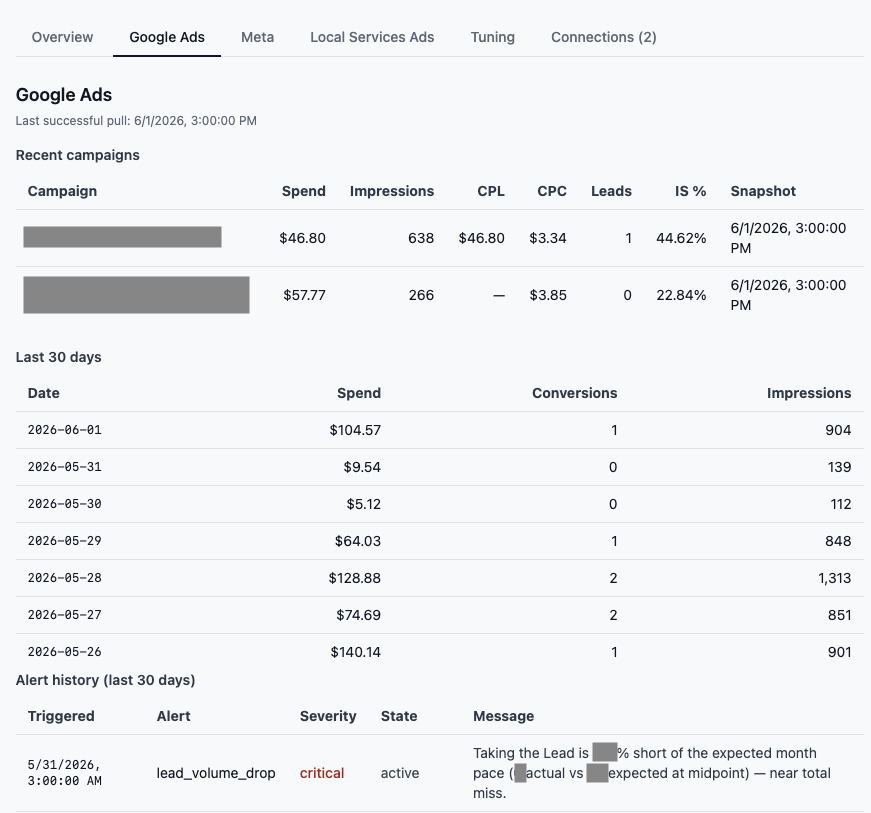This screenshot has height=813, width=871.
Task: Click the Alert history heading
Action: 106,680
